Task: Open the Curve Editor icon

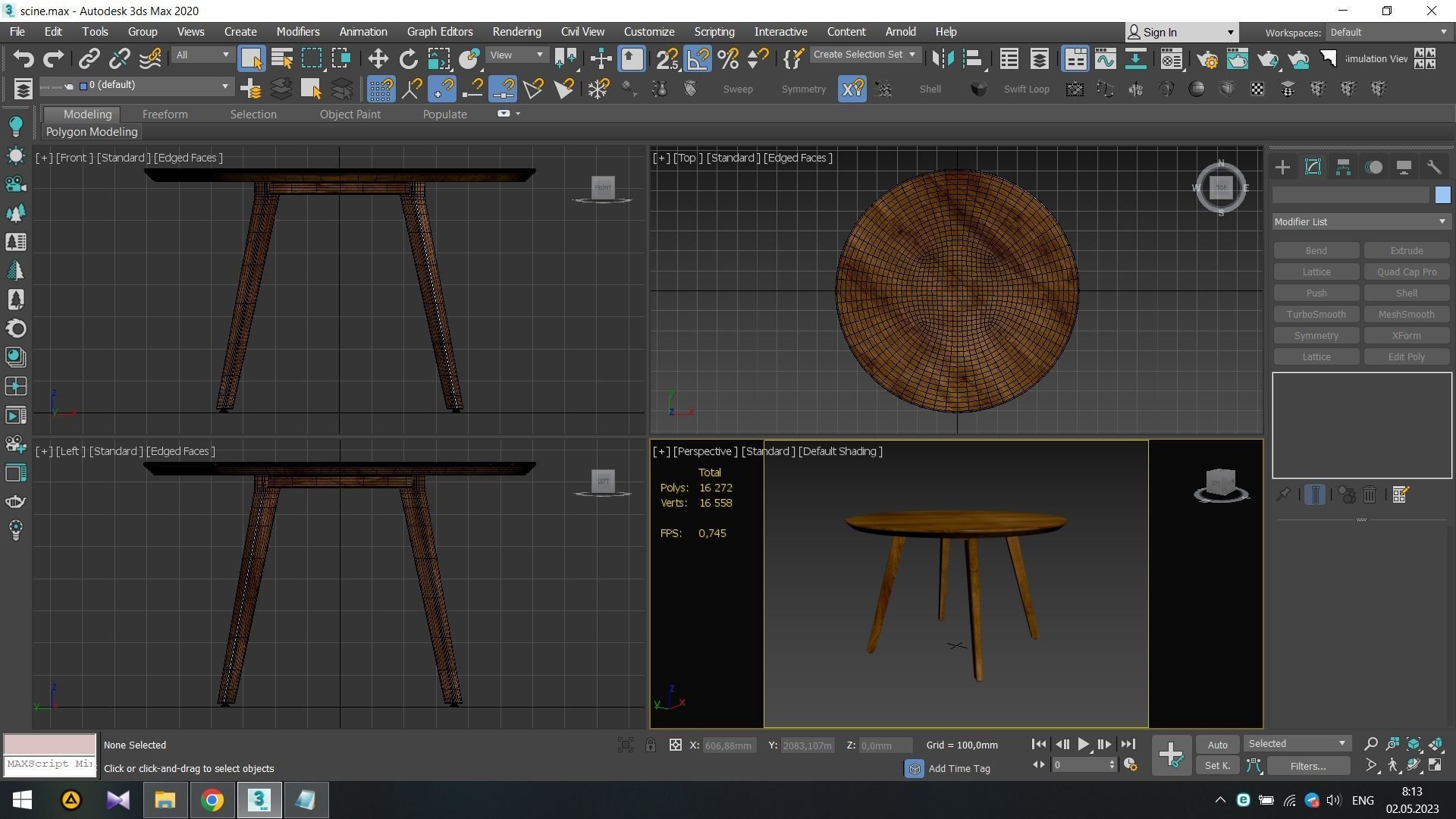Action: click(1106, 58)
